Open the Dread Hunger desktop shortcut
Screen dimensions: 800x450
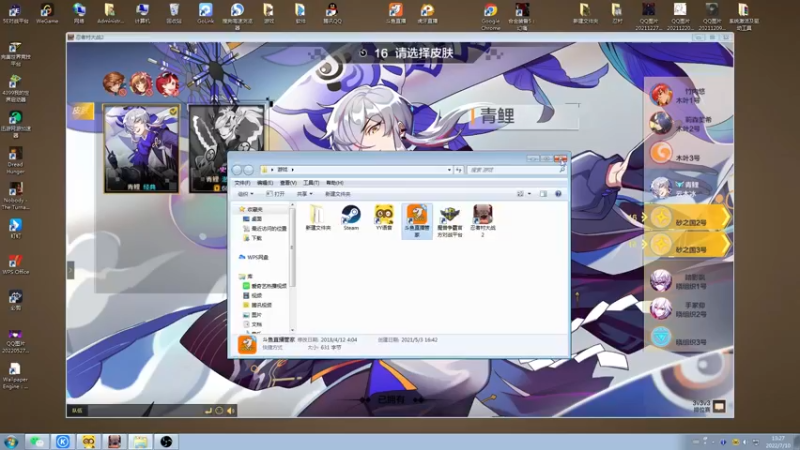[x=15, y=161]
